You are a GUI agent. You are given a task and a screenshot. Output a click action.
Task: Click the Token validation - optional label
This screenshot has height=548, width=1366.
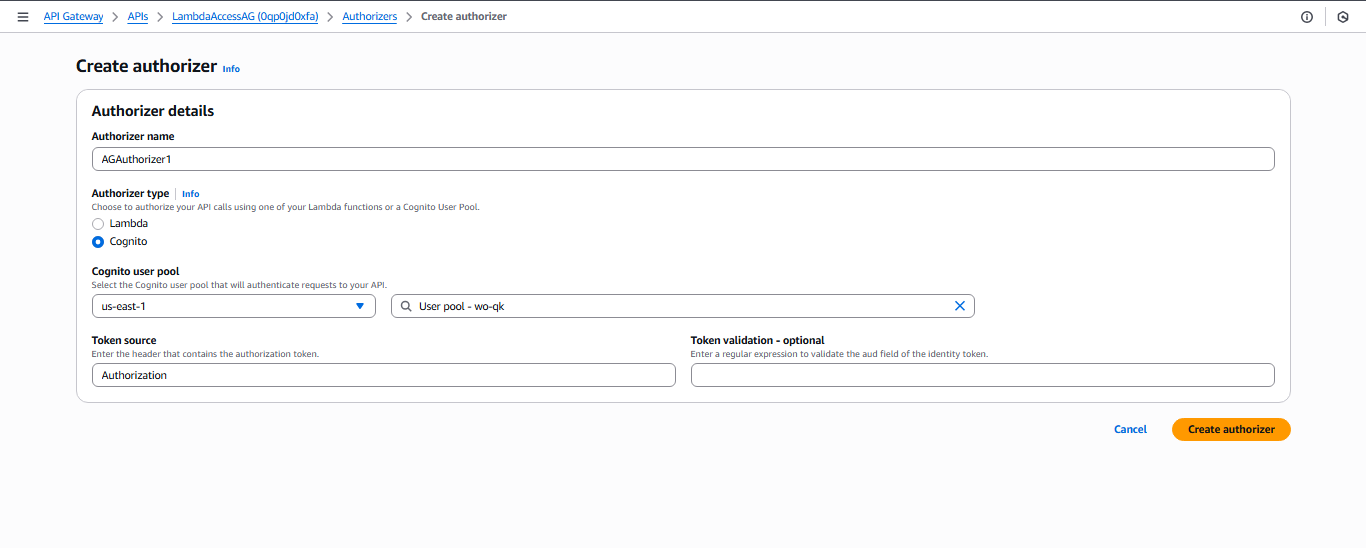click(757, 340)
